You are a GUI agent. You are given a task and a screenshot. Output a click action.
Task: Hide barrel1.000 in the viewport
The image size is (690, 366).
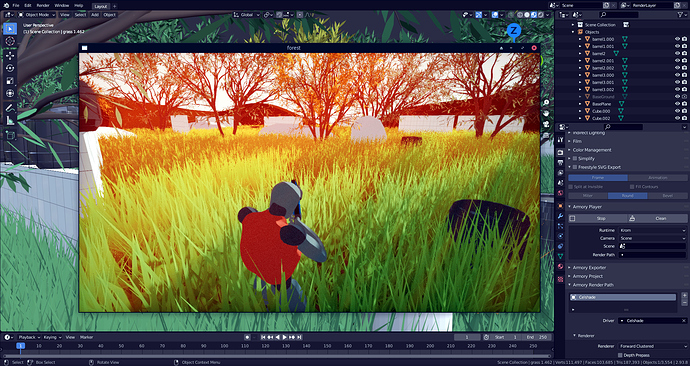coord(677,39)
